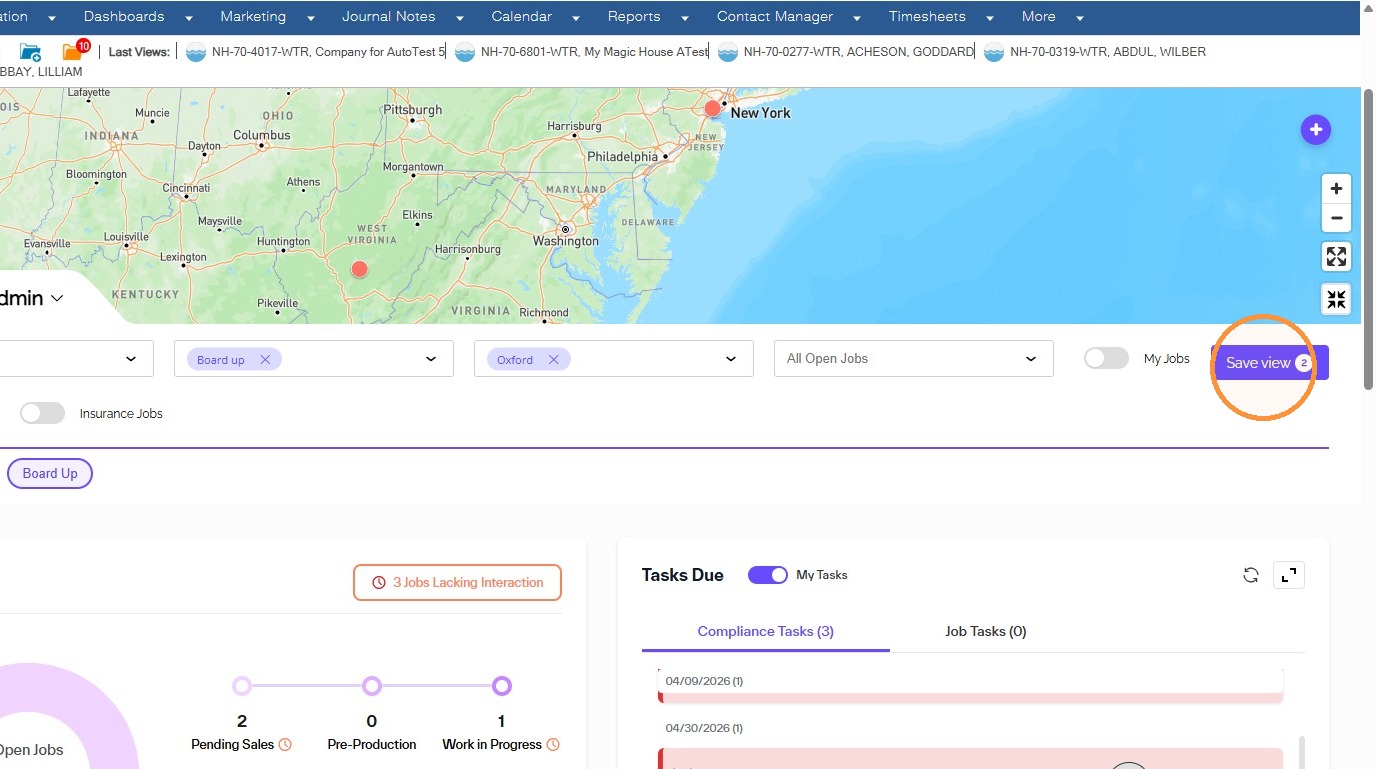1376x769 pixels.
Task: Expand the Tasks Due panel to full size
Action: (x=1289, y=575)
